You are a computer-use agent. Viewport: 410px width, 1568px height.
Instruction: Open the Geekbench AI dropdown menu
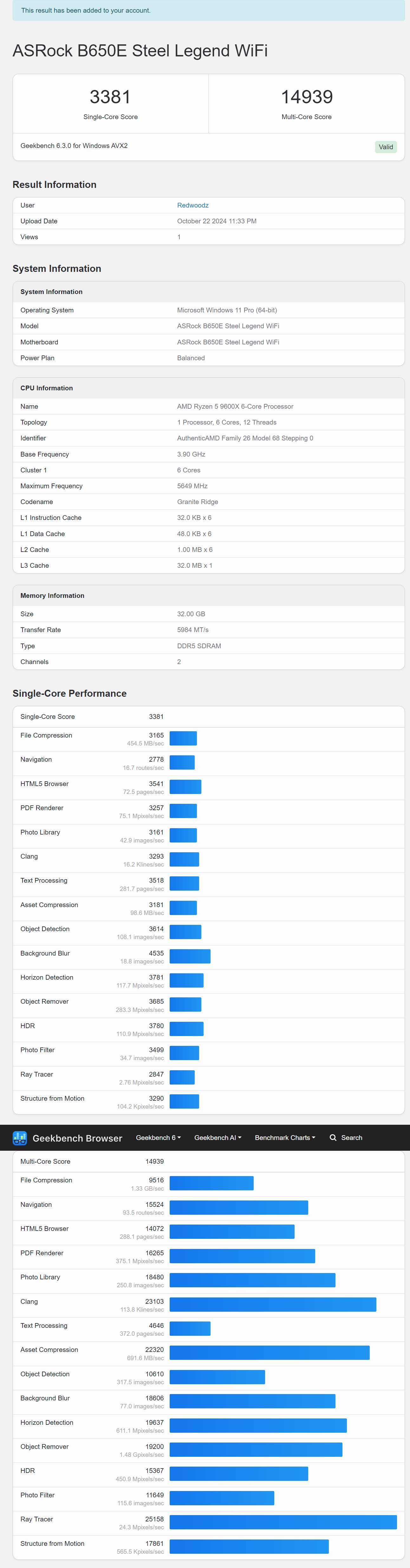click(218, 1138)
